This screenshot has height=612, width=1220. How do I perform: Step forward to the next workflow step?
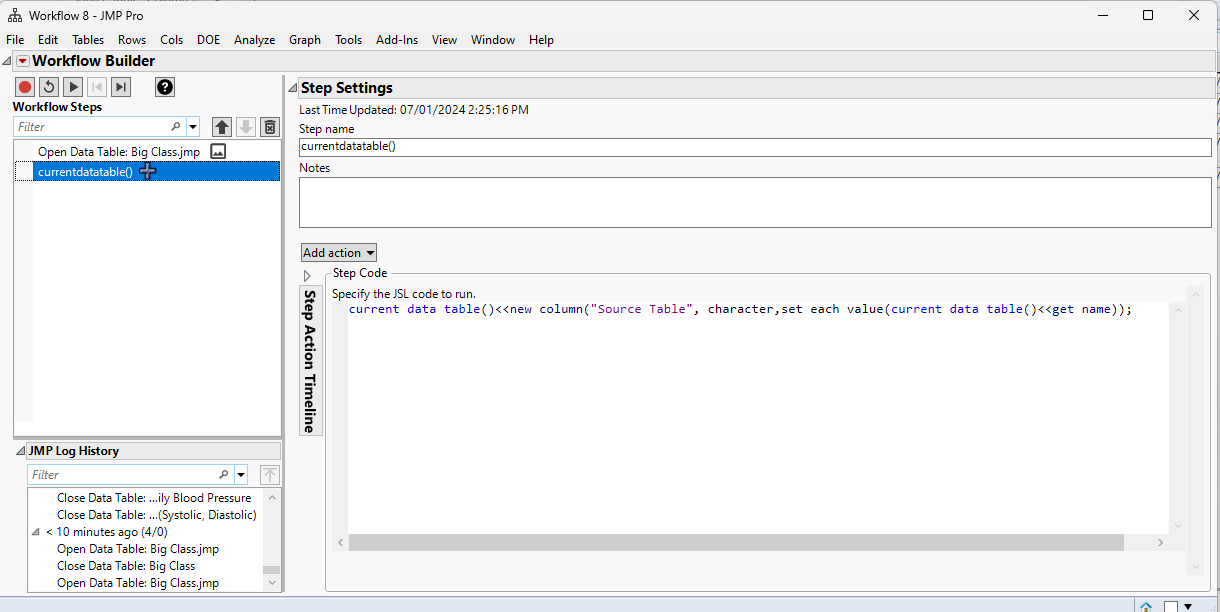[121, 87]
